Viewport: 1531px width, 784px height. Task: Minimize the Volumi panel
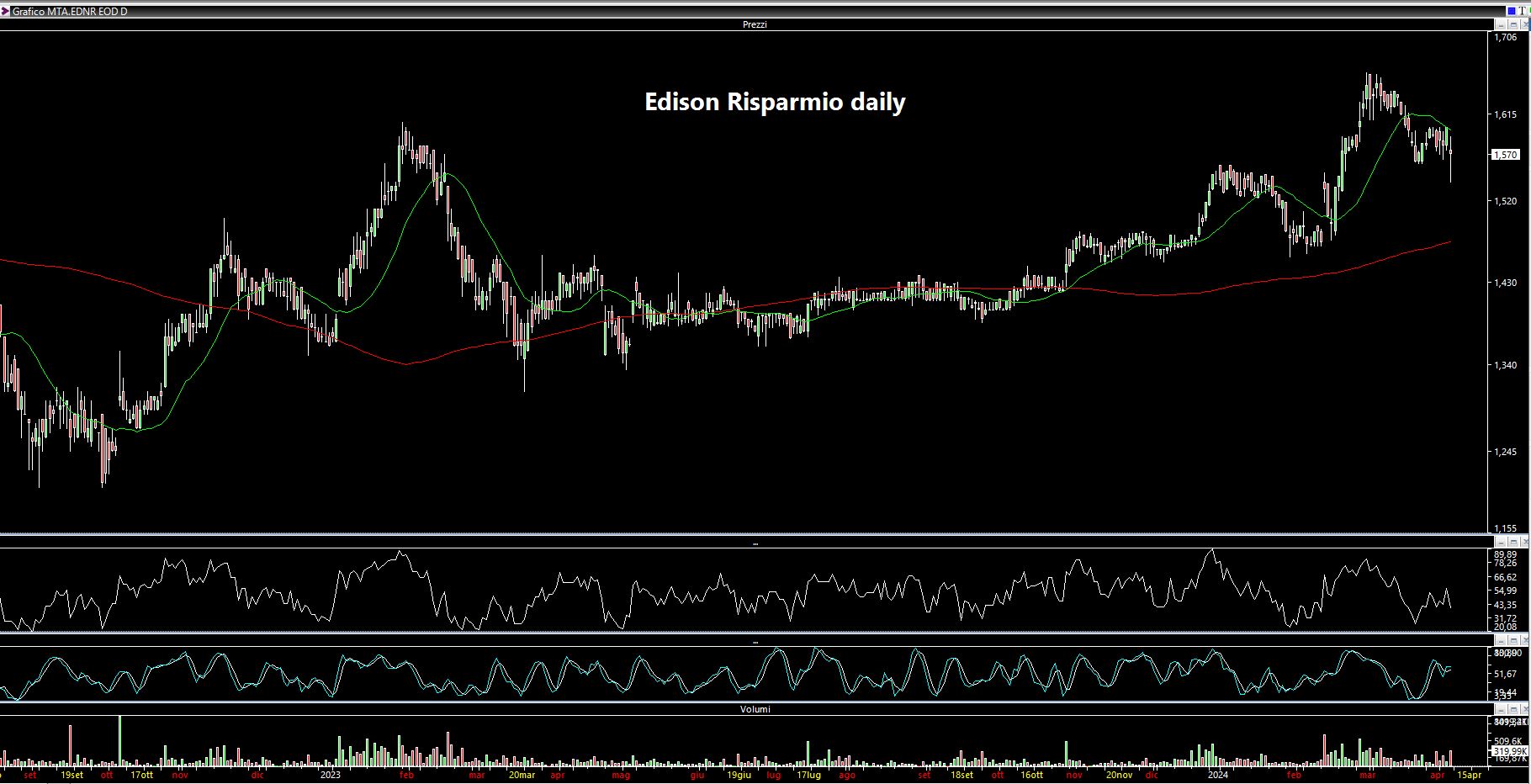pos(1502,709)
